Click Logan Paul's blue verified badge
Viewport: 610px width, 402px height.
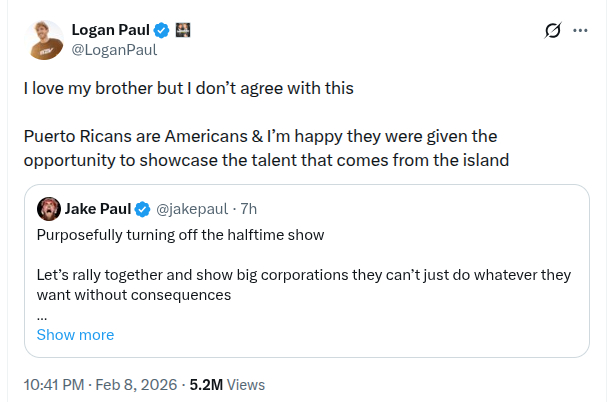(x=159, y=31)
